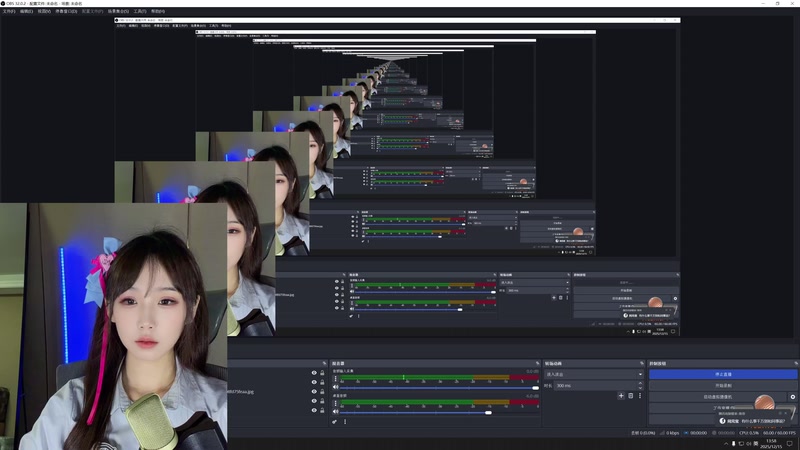Open network icon in the system tray
Viewport: 800px width, 450px height.
pyautogui.click(x=741, y=443)
